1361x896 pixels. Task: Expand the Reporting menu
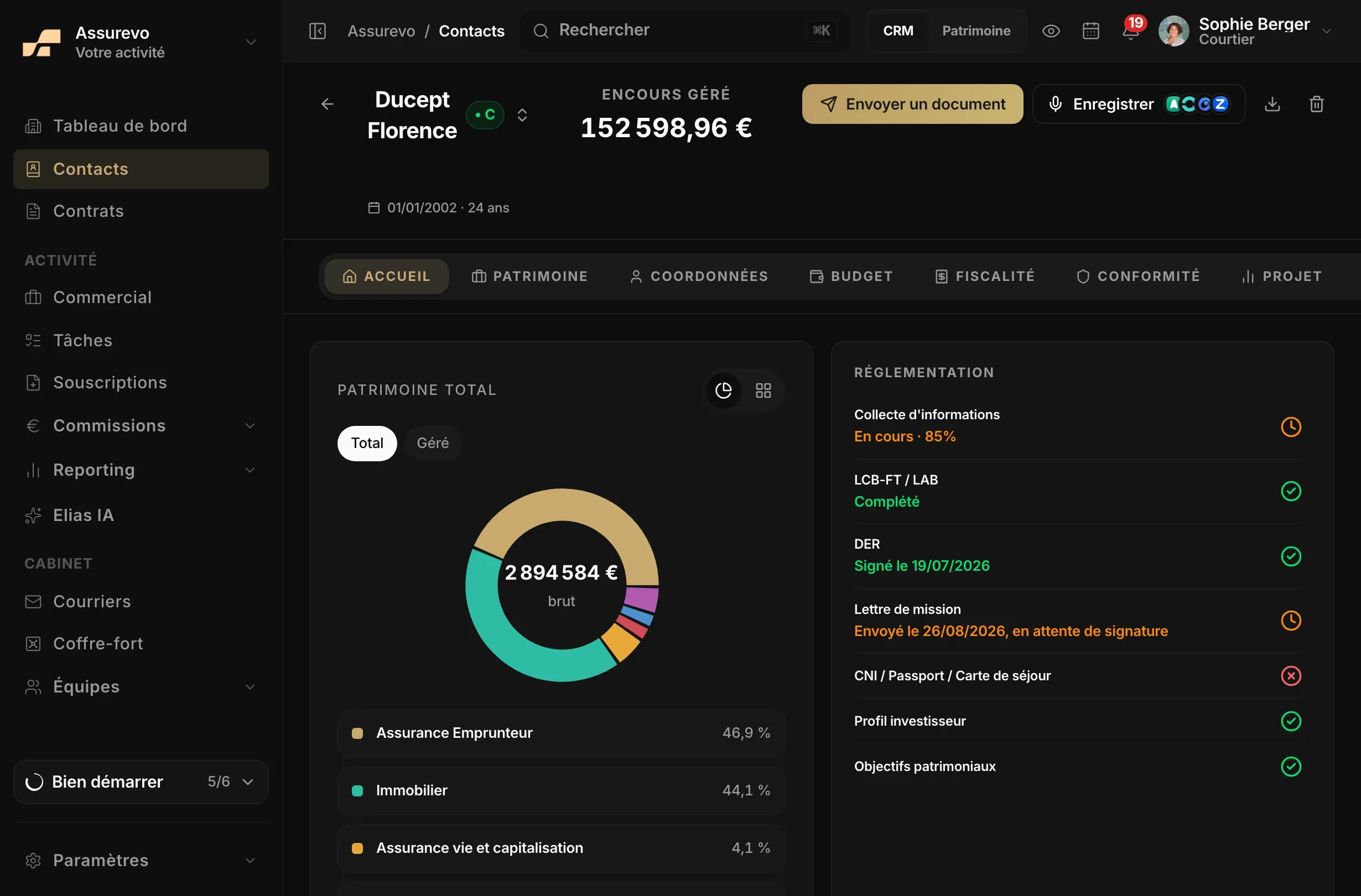[250, 470]
